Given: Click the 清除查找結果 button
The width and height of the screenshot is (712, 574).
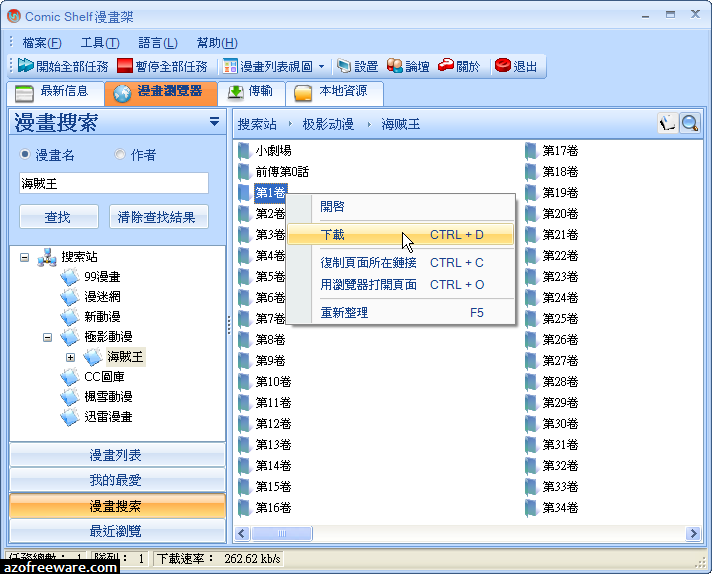Looking at the screenshot, I should 159,217.
